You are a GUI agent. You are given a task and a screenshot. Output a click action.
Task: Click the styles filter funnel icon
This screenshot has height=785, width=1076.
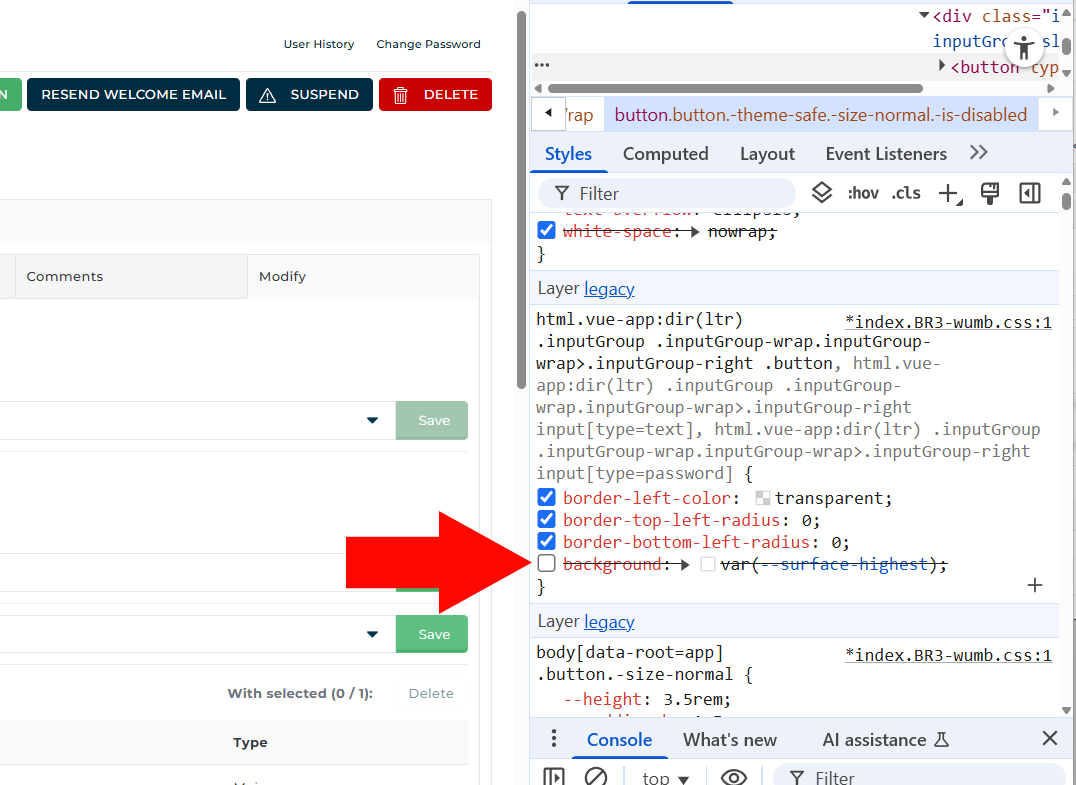click(561, 194)
